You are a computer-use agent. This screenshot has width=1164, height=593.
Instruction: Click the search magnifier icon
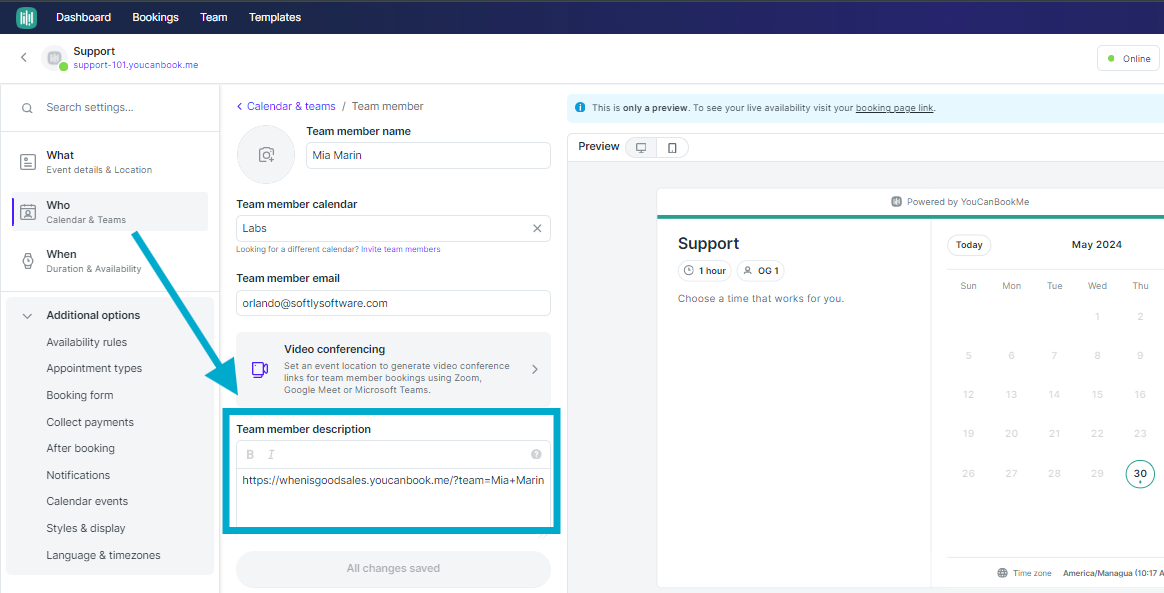pos(27,108)
